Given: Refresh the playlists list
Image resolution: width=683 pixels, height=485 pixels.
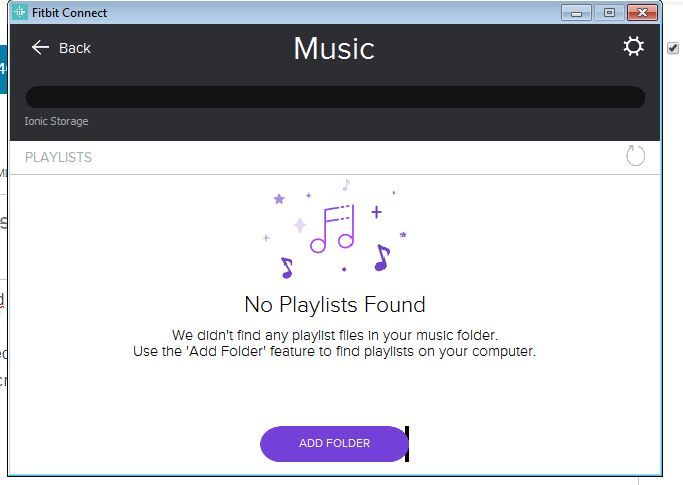Looking at the screenshot, I should [635, 156].
